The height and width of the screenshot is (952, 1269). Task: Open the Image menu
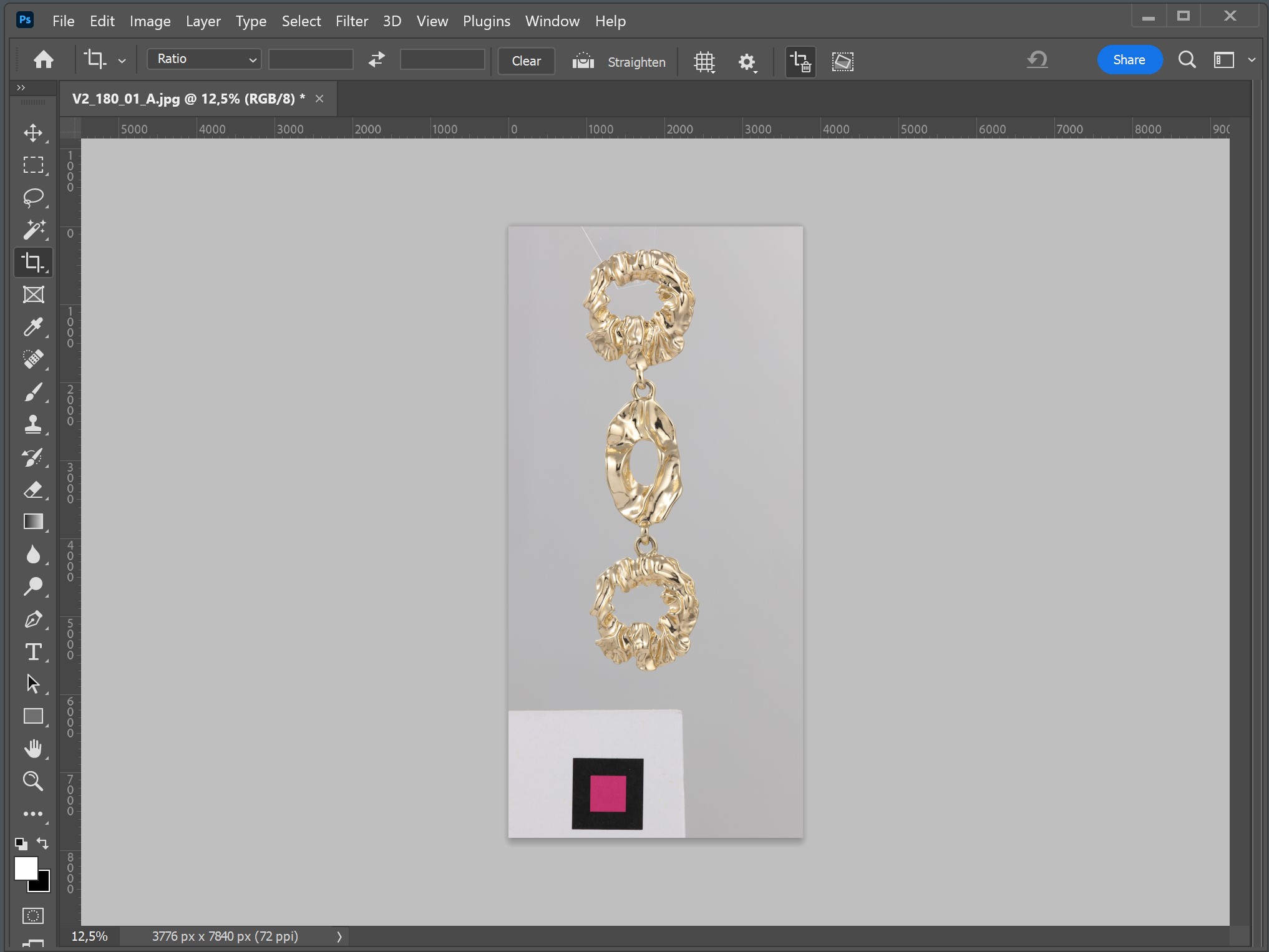pyautogui.click(x=150, y=21)
